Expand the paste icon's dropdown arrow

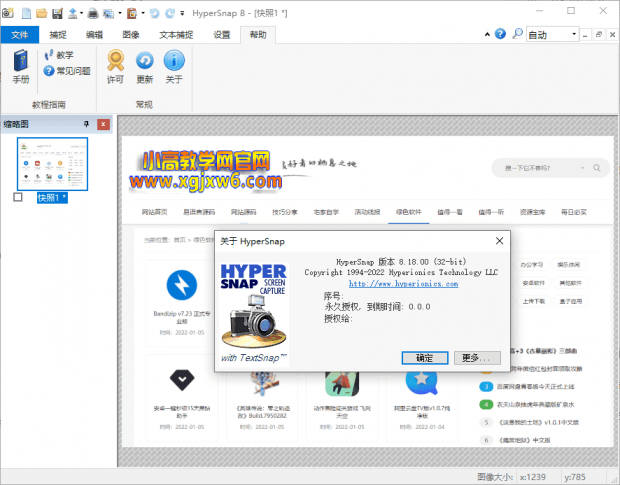(143, 13)
